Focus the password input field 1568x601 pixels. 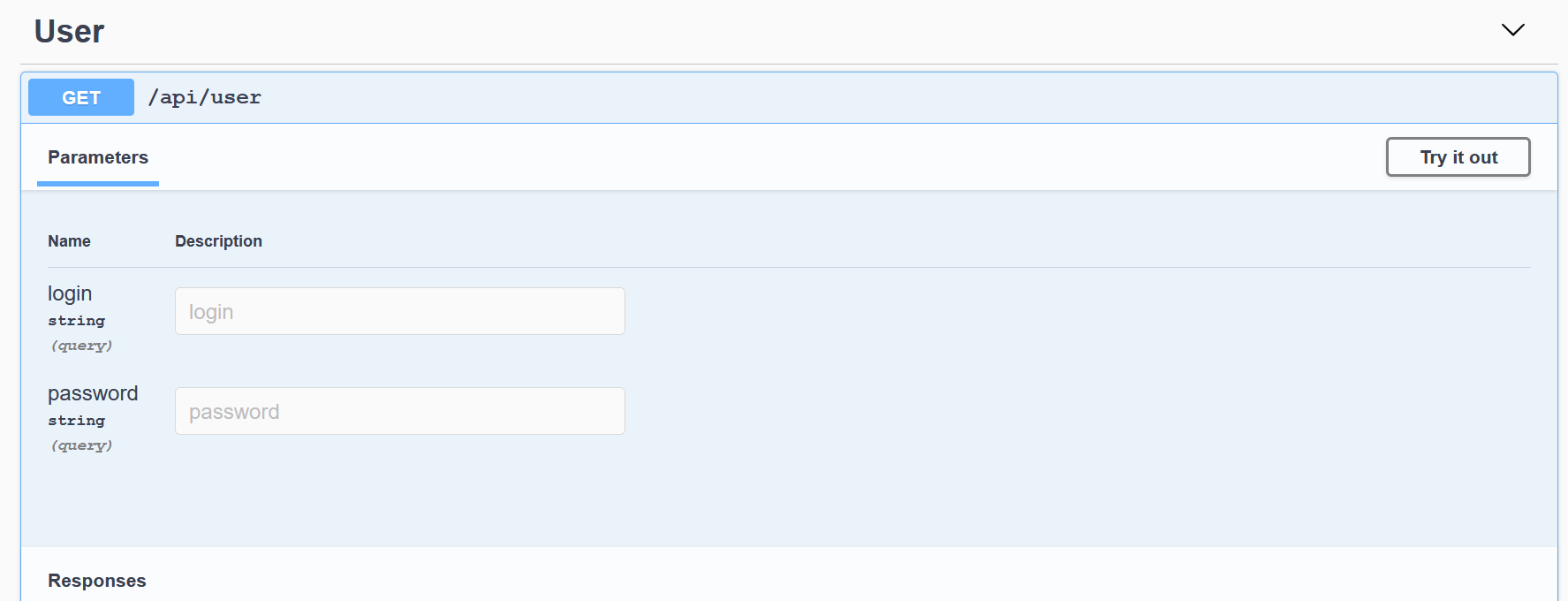tap(399, 411)
